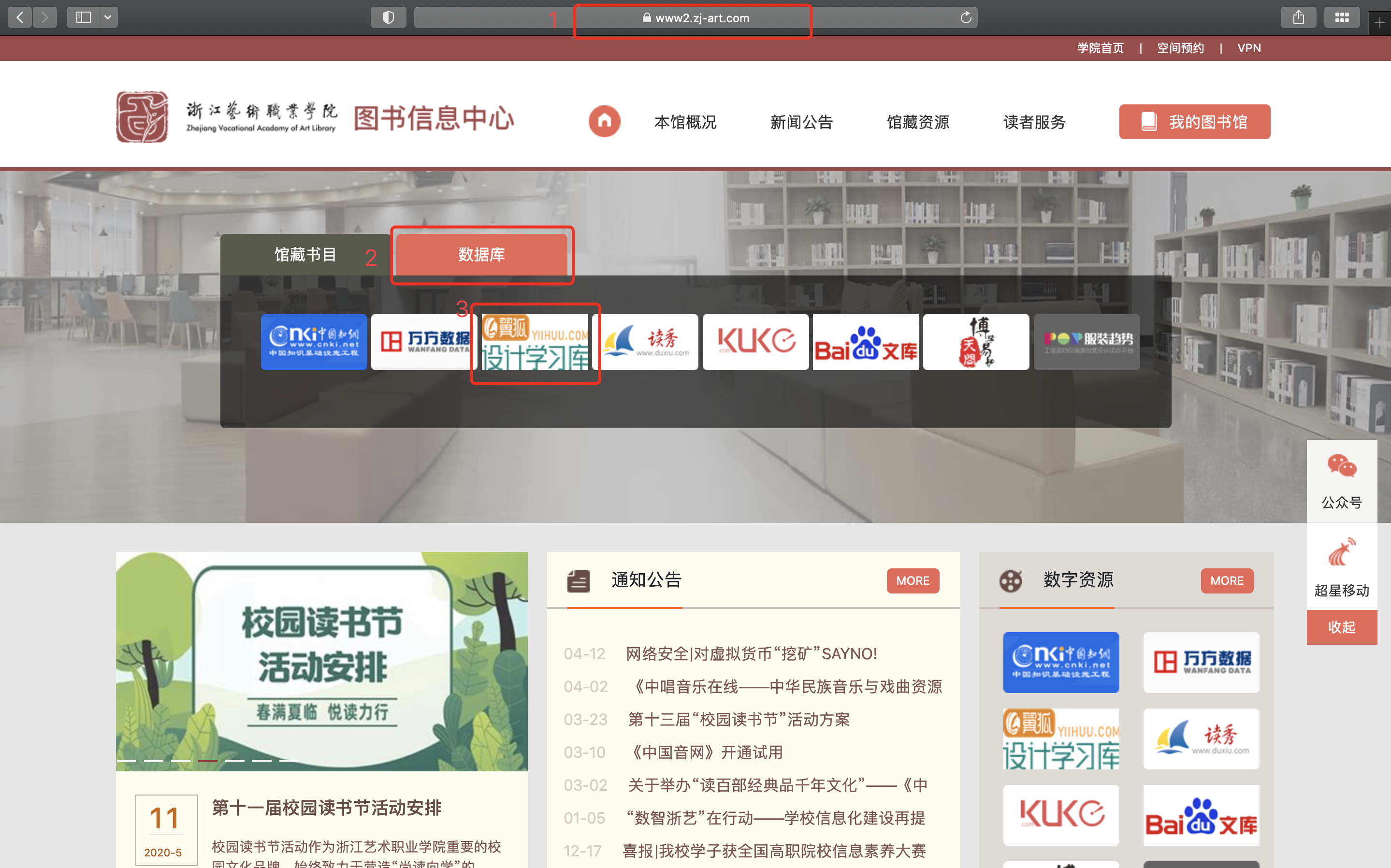
Task: Expand the sidebar dropdown chevron
Action: pyautogui.click(x=107, y=17)
